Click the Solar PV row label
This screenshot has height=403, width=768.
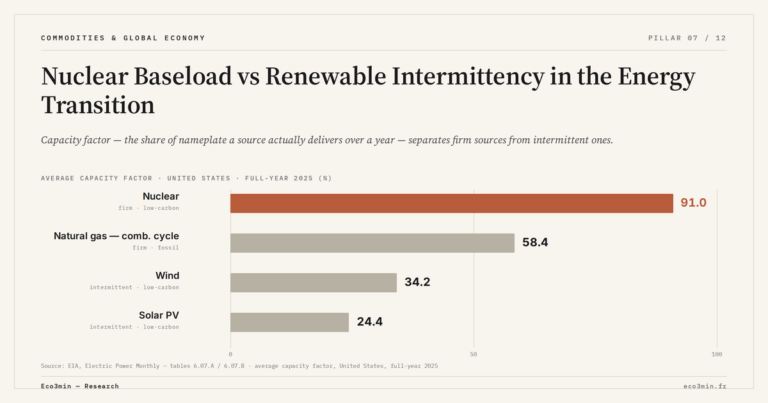(159, 315)
